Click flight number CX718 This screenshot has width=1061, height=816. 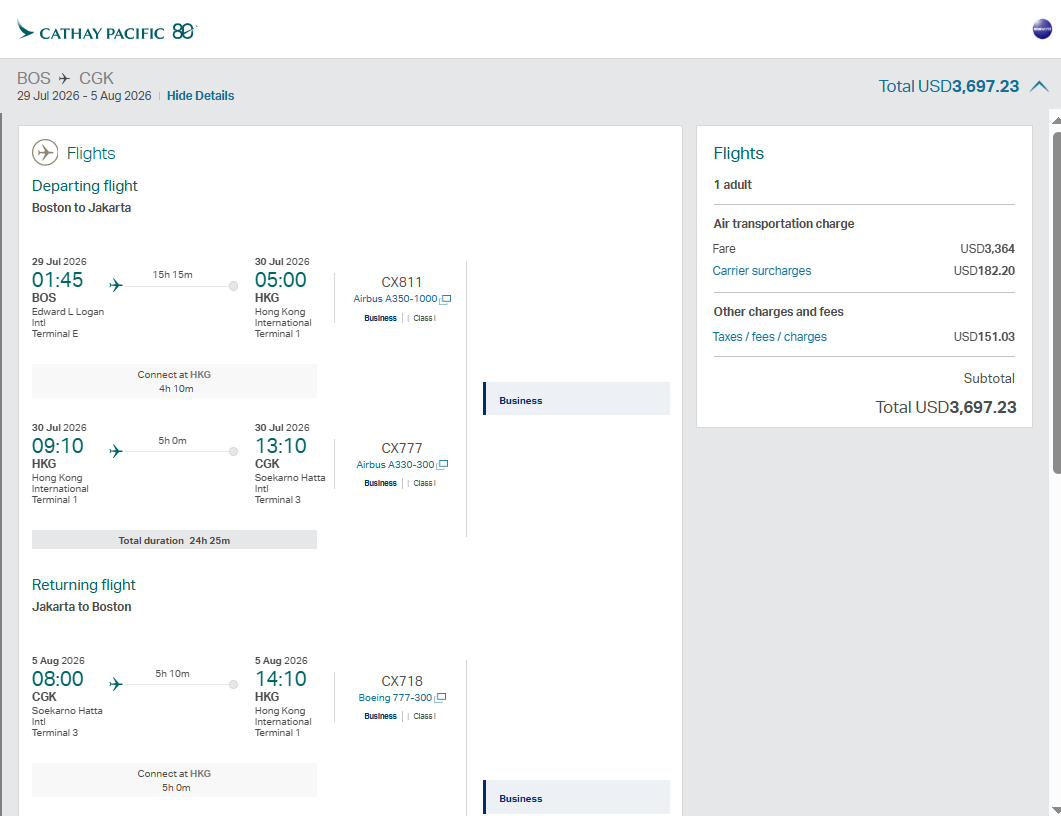pyautogui.click(x=401, y=681)
